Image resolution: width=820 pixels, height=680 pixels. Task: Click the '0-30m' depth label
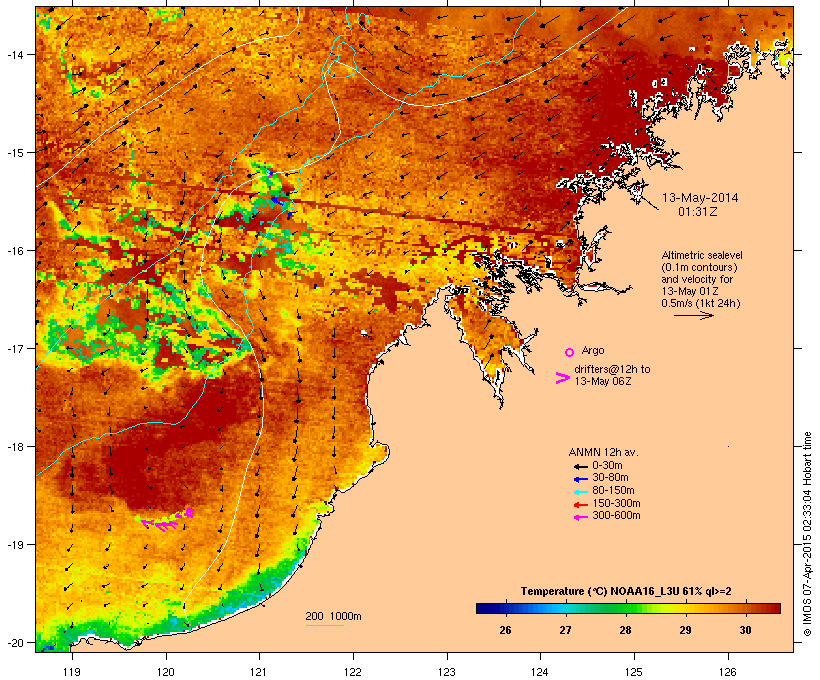point(607,465)
